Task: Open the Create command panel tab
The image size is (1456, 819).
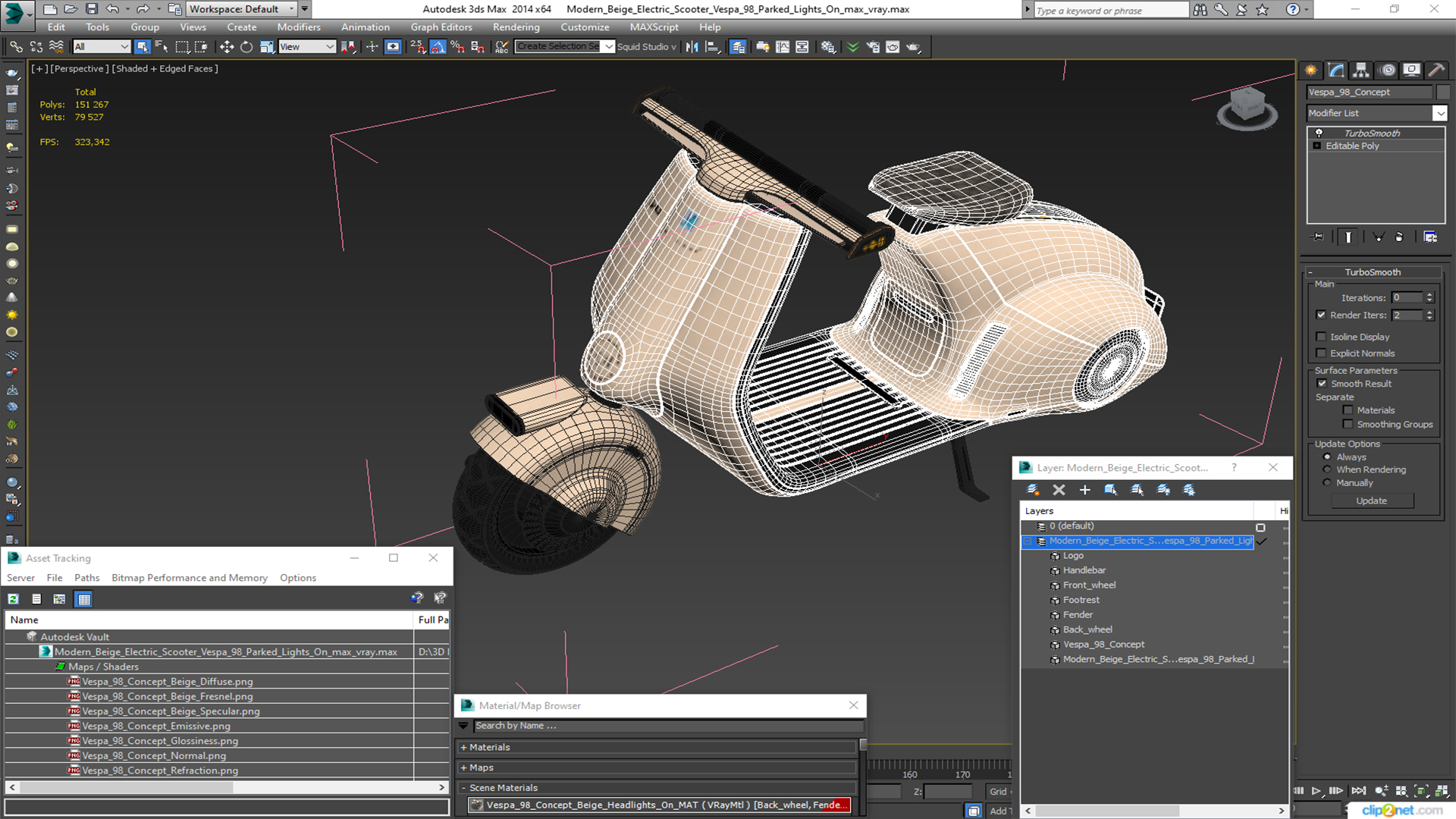Action: pyautogui.click(x=1311, y=71)
